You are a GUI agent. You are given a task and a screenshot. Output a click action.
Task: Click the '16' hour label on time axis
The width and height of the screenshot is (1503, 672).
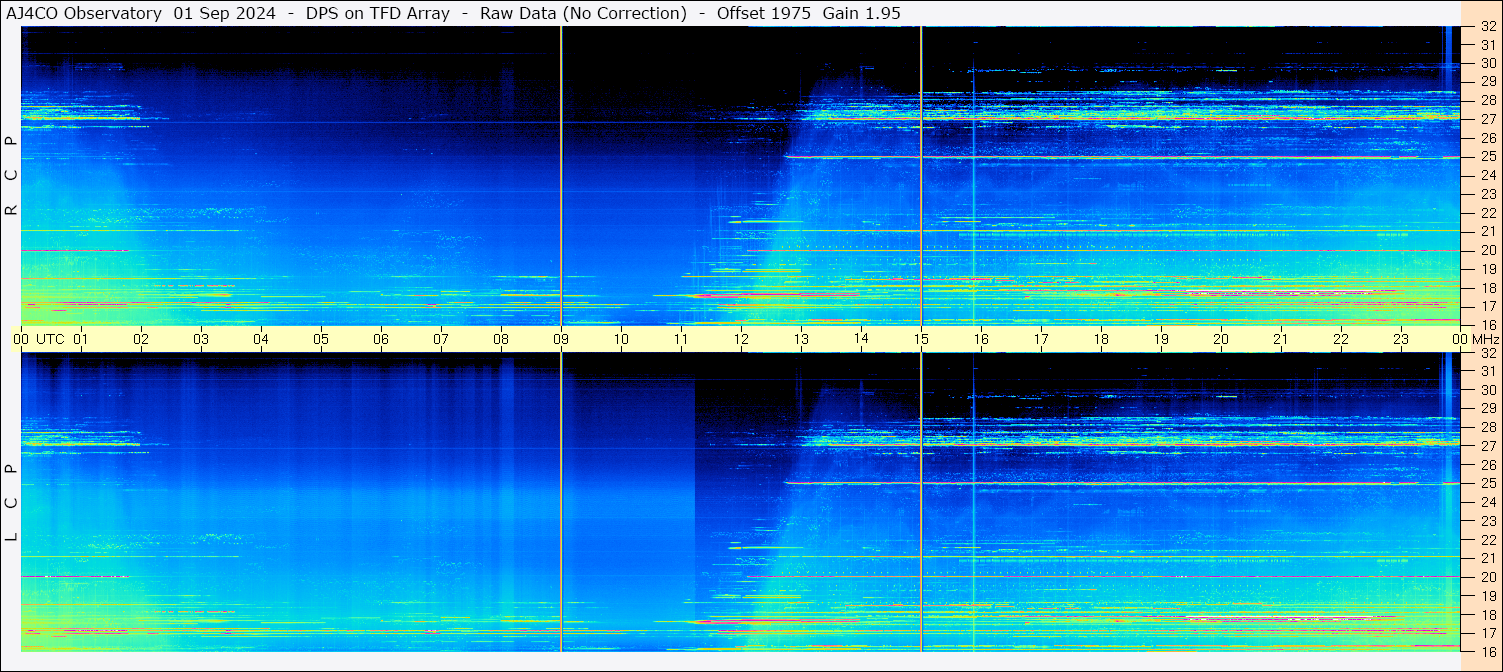click(x=981, y=339)
